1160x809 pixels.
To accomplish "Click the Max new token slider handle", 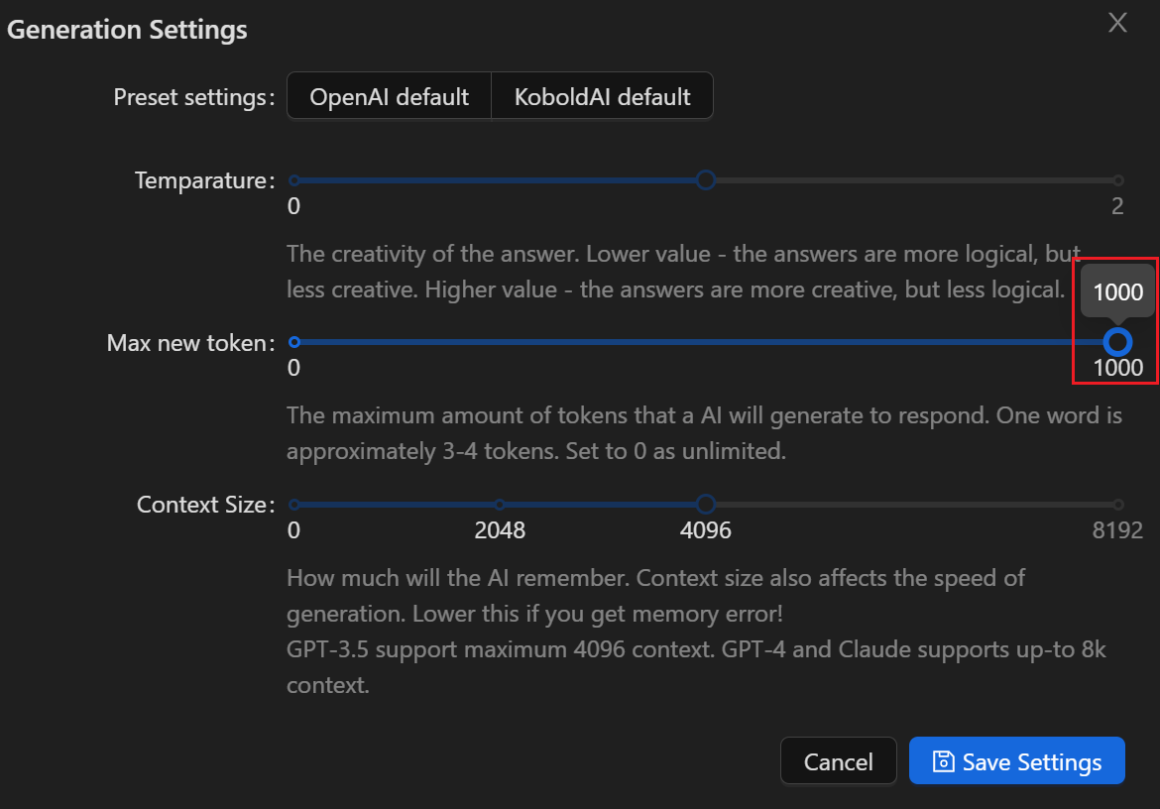I will (1118, 343).
